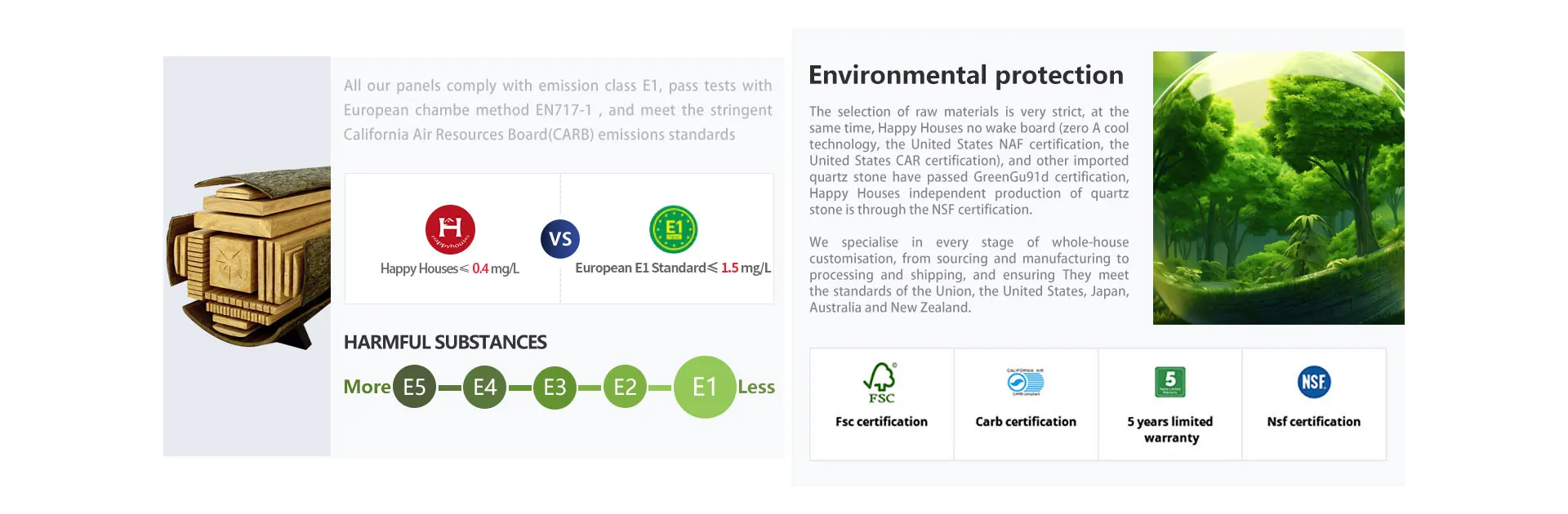Open the 5 years limited warranty label

[x=1170, y=429]
